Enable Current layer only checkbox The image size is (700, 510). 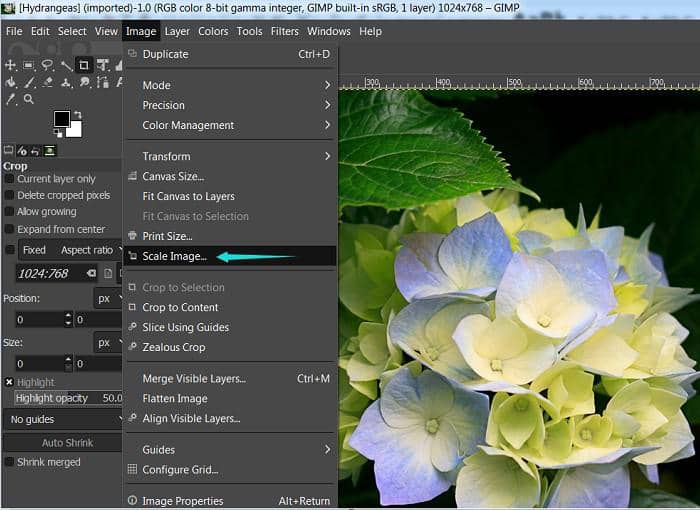pos(9,179)
